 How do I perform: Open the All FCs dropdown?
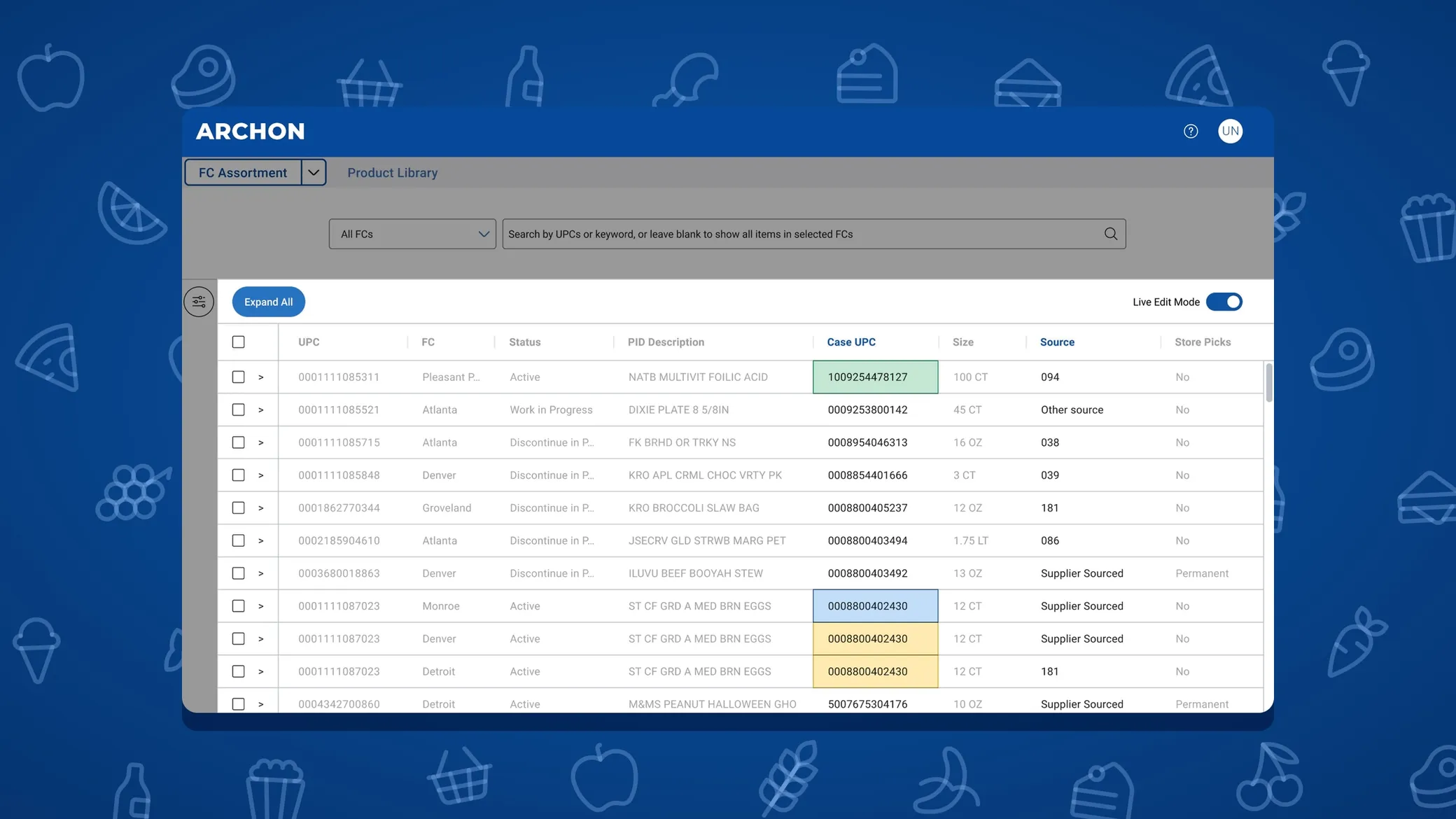click(412, 234)
